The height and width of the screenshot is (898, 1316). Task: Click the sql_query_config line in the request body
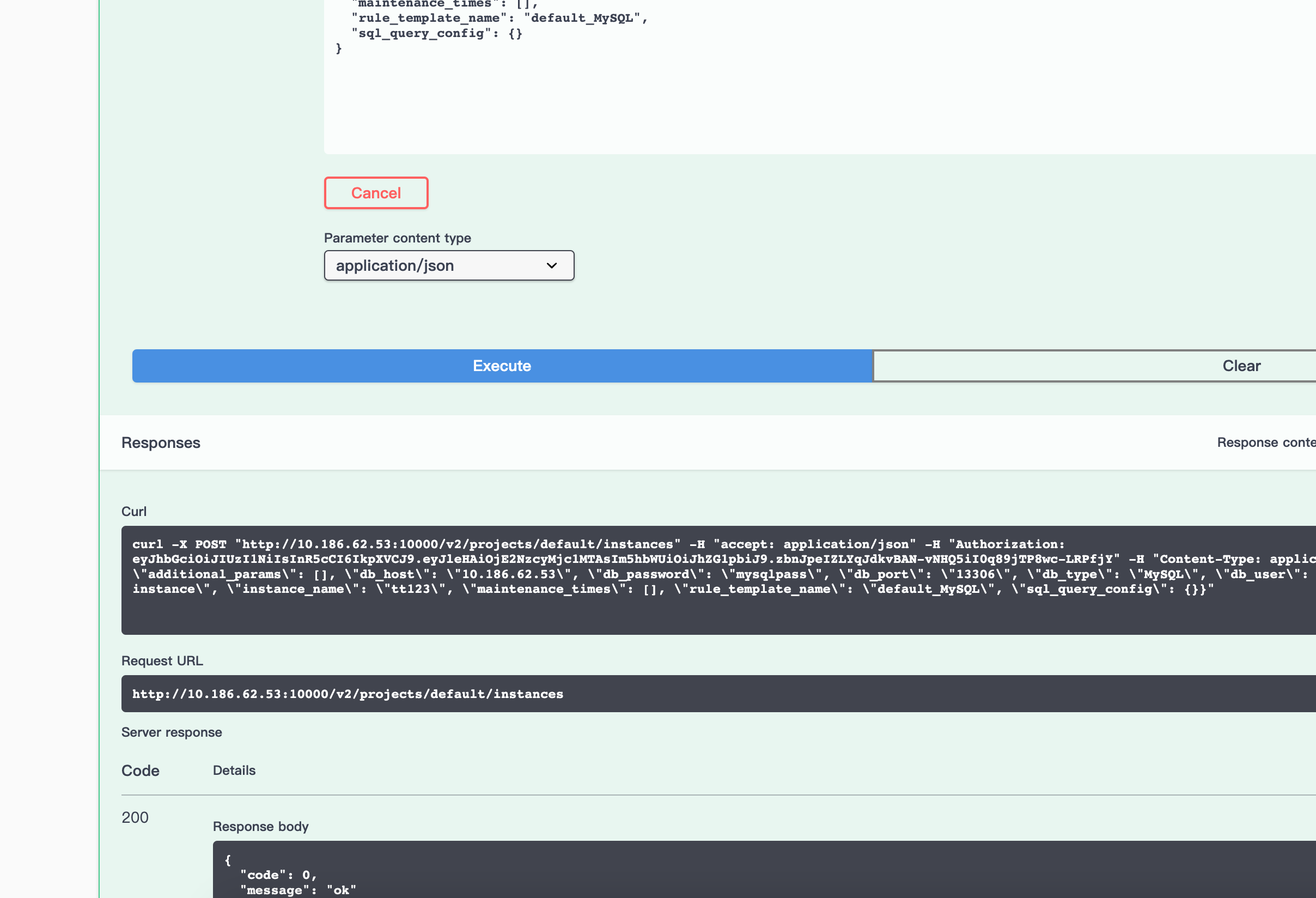[x=436, y=33]
